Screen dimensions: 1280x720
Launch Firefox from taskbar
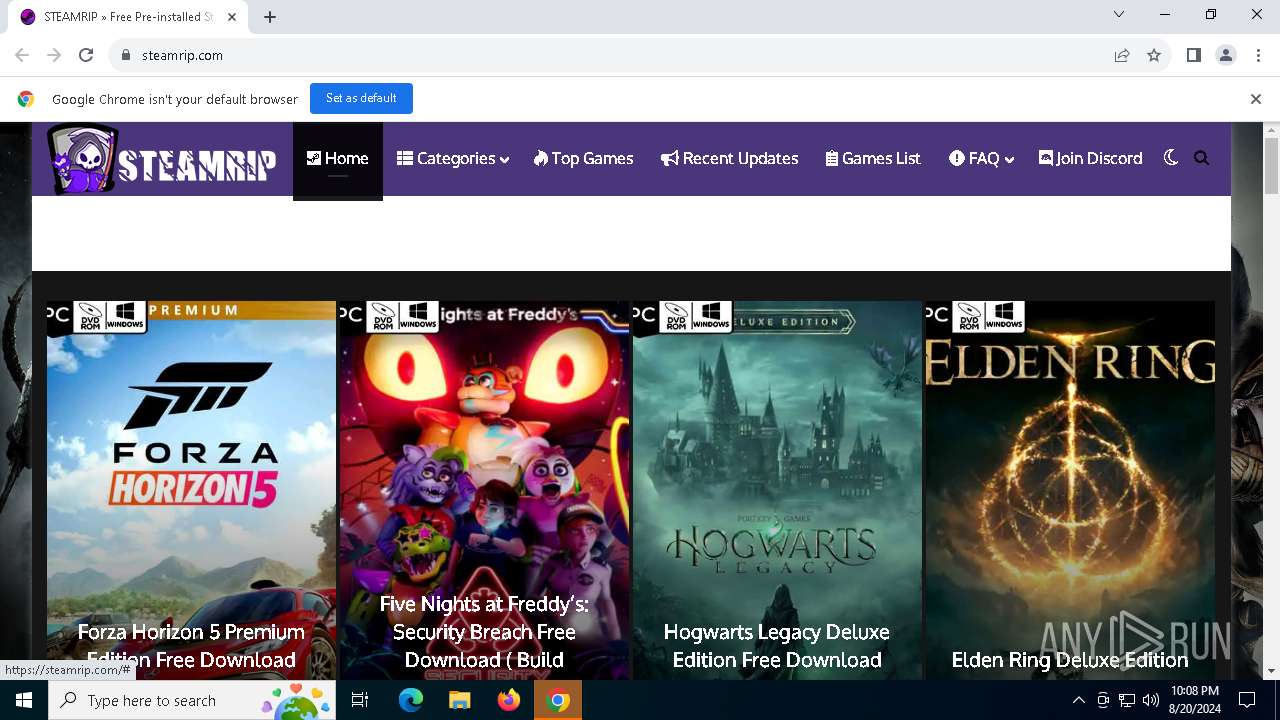pyautogui.click(x=509, y=700)
